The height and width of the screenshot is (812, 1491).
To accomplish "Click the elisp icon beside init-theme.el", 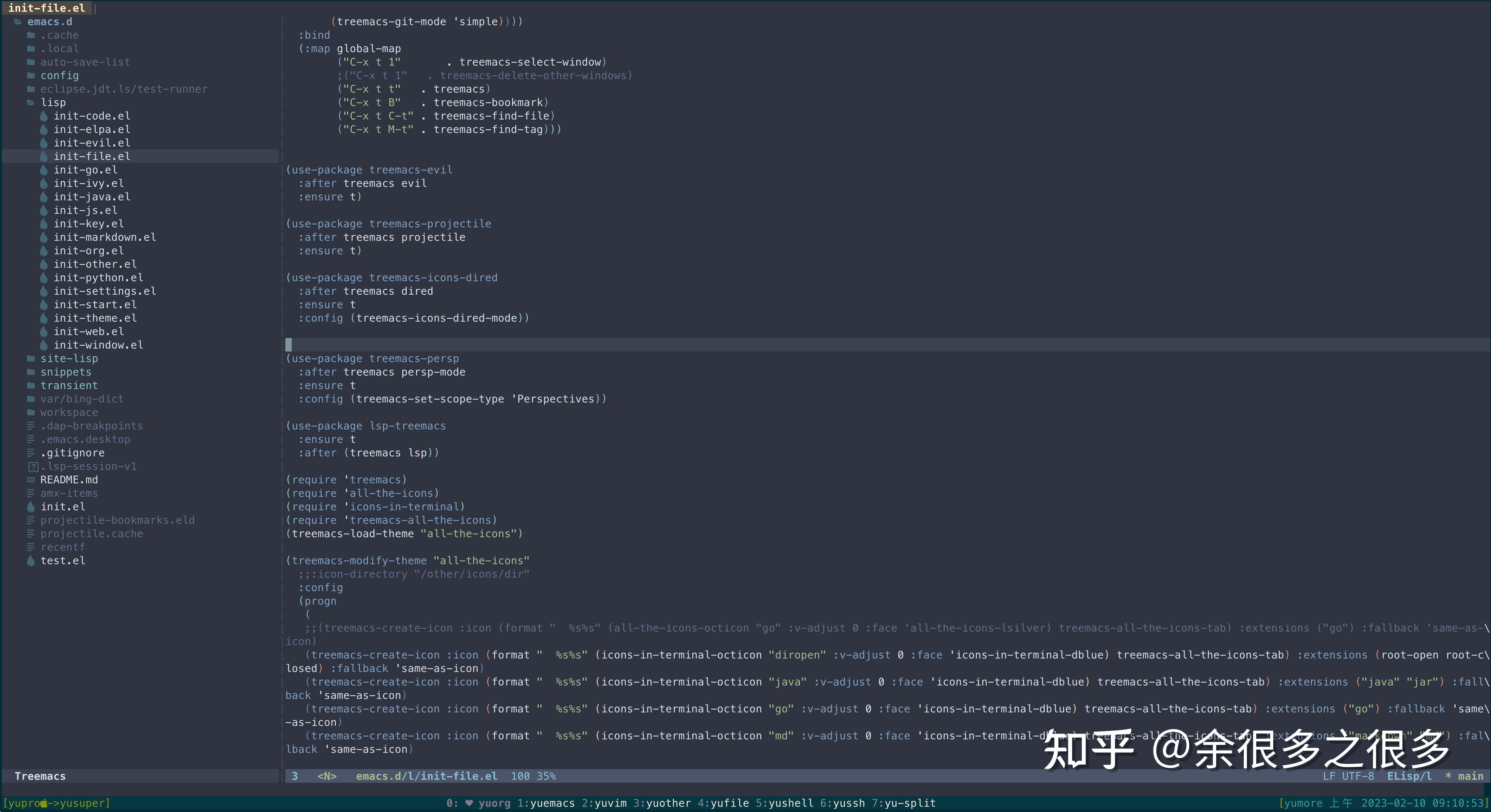I will pyautogui.click(x=44, y=318).
